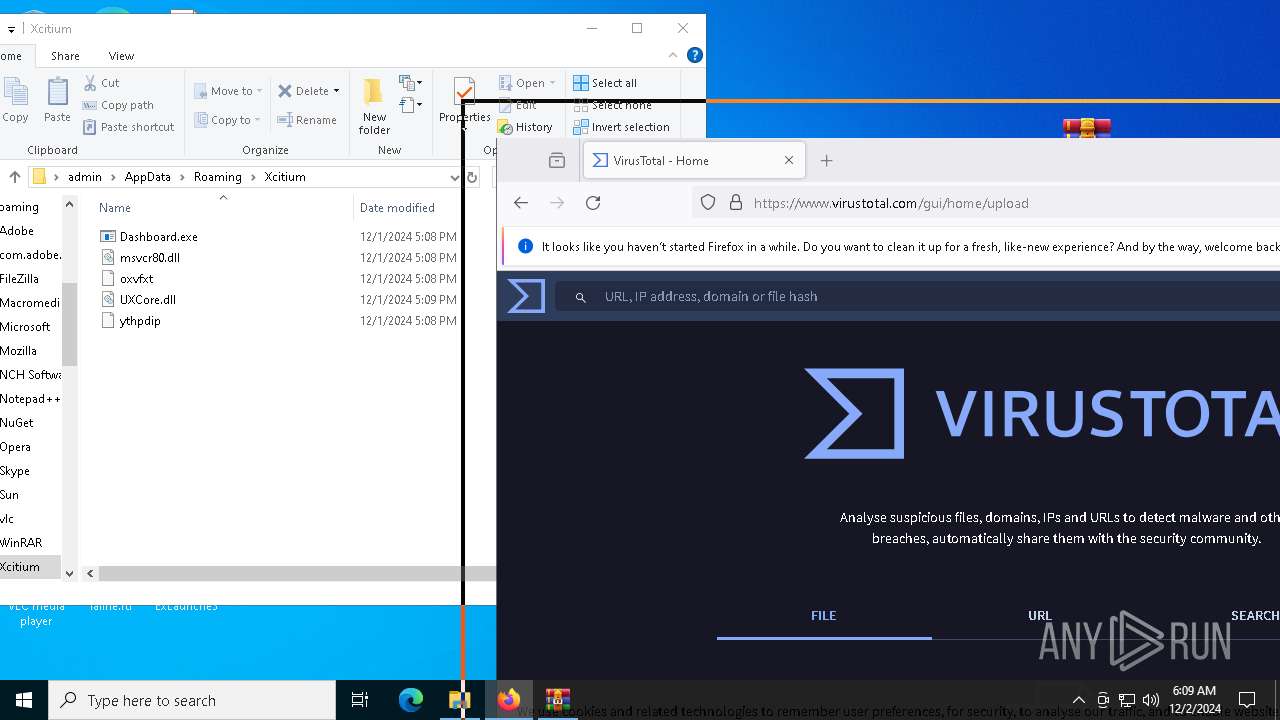Open the Move to dropdown
This screenshot has height=720, width=1280.
point(228,91)
